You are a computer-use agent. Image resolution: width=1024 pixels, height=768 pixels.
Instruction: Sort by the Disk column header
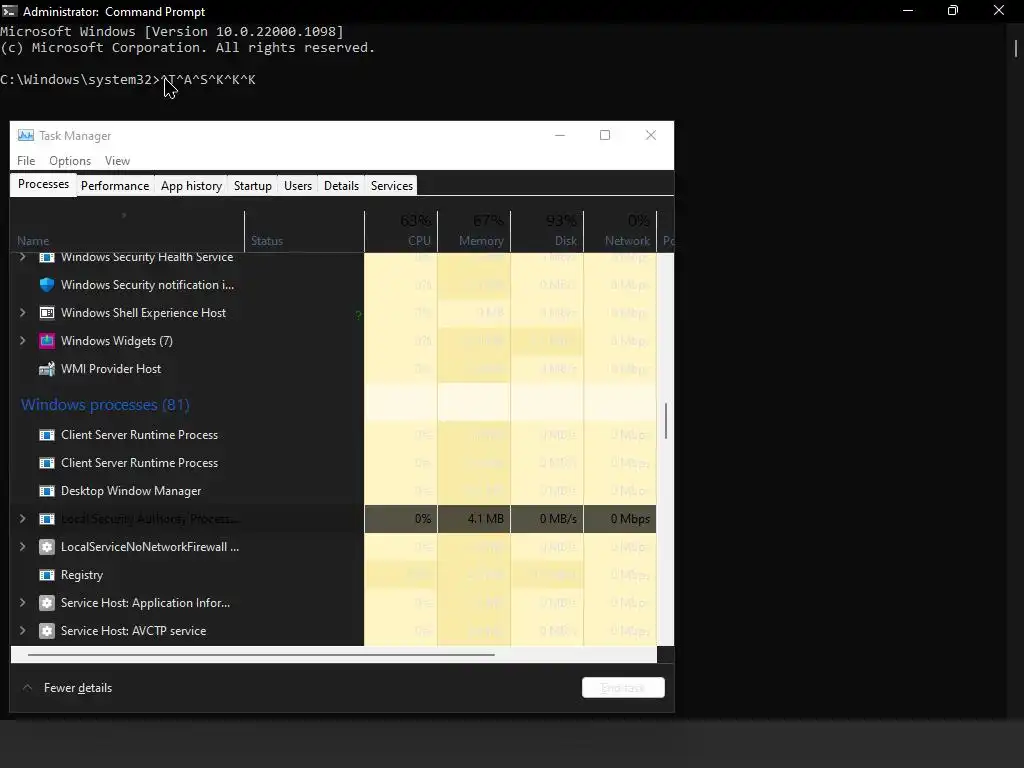(x=547, y=231)
